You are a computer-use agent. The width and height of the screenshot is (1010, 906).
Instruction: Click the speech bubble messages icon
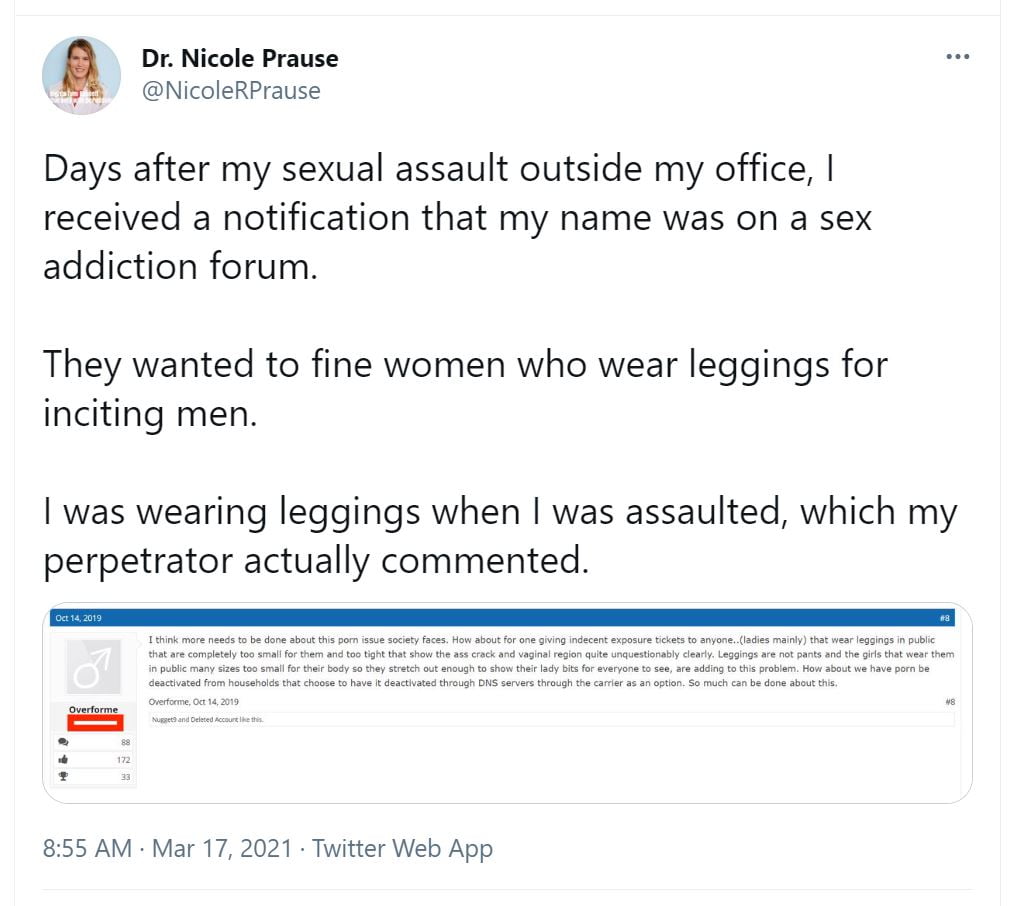(x=64, y=742)
